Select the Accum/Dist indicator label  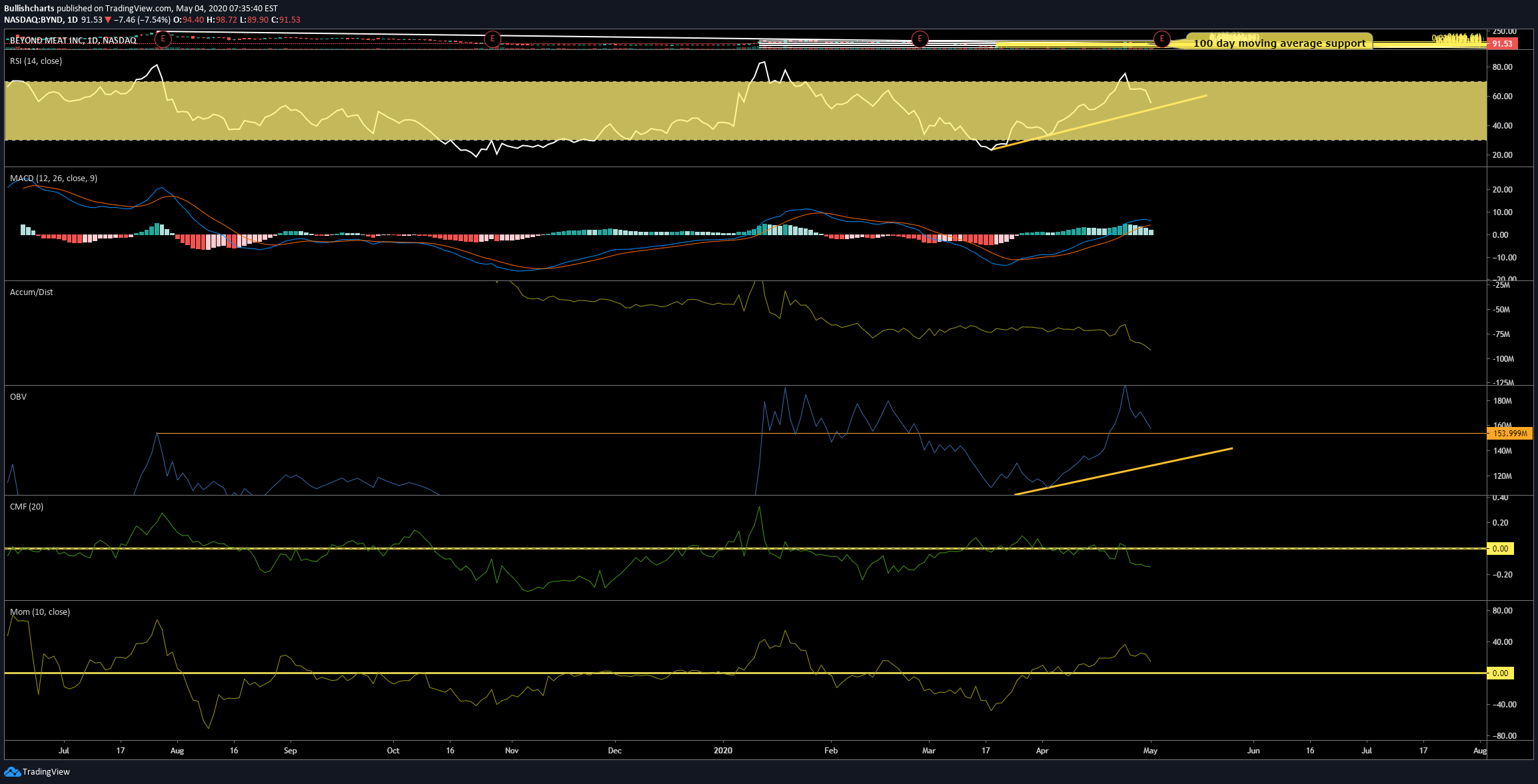click(x=31, y=292)
